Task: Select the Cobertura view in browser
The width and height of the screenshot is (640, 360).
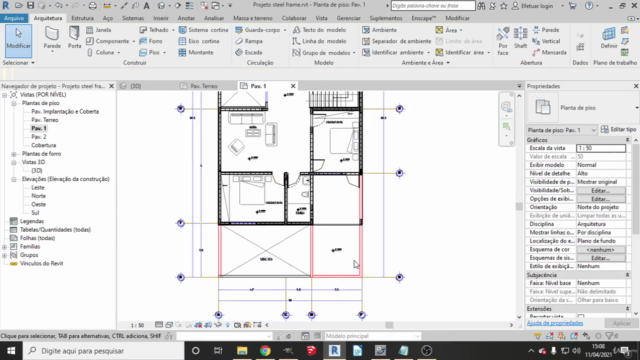Action: (x=44, y=145)
